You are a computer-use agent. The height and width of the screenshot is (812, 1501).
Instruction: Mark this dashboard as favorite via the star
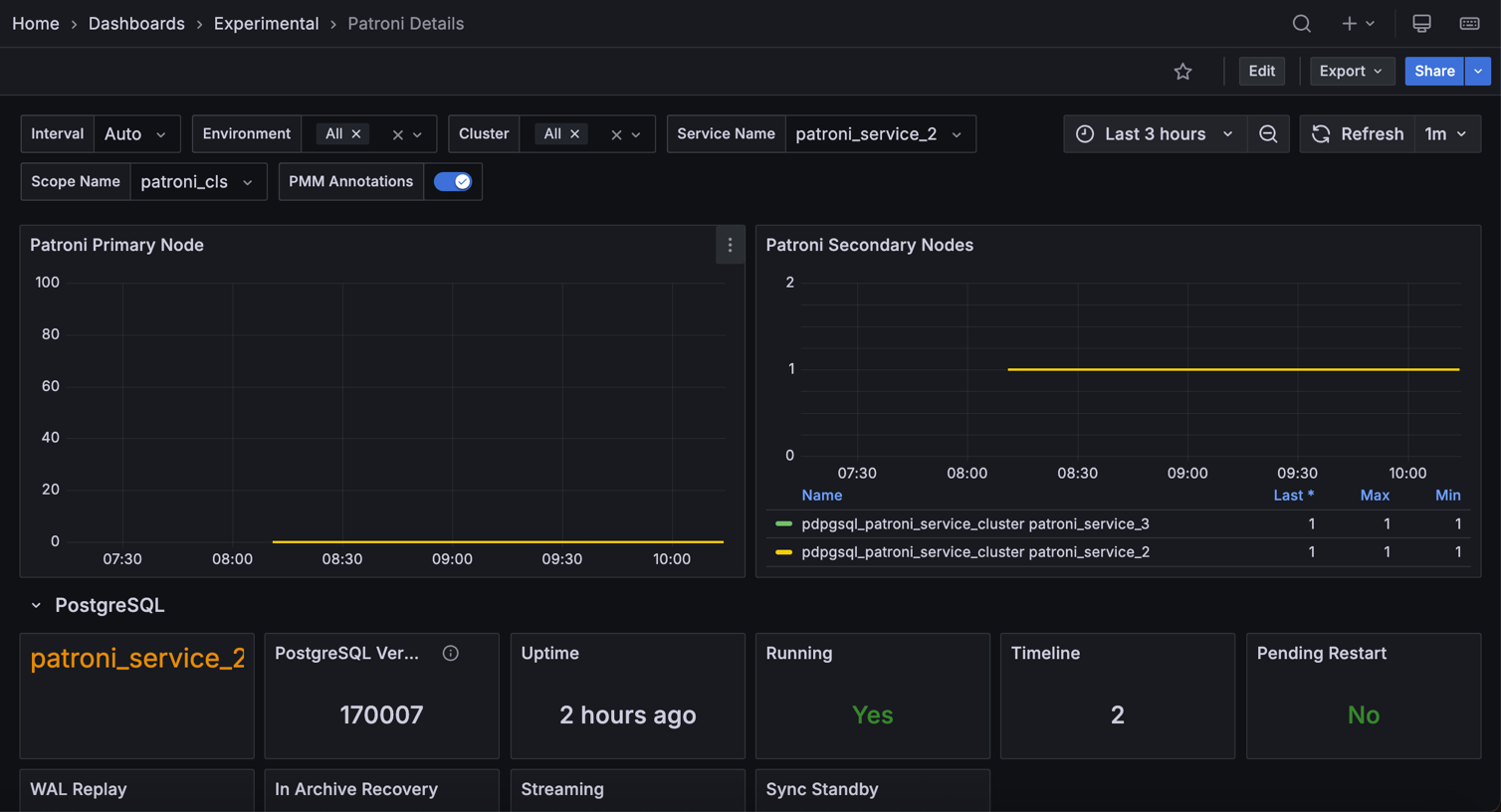click(x=1182, y=71)
